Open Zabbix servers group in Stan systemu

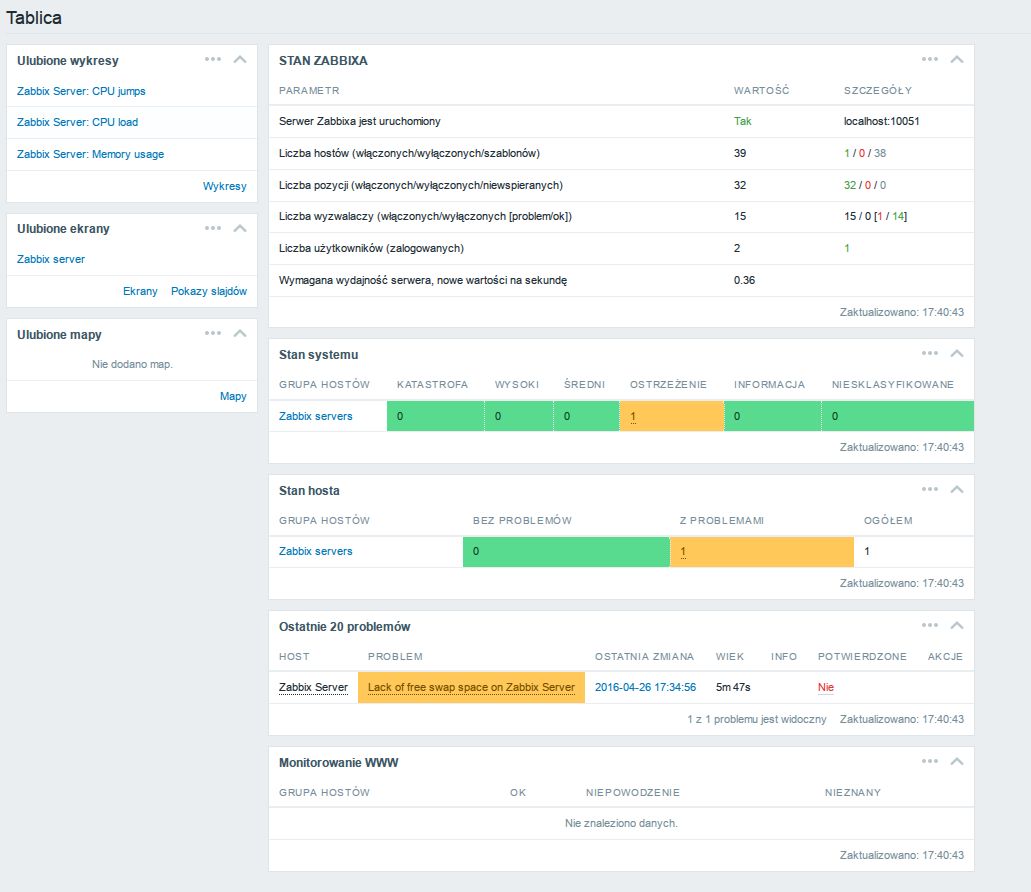(316, 416)
